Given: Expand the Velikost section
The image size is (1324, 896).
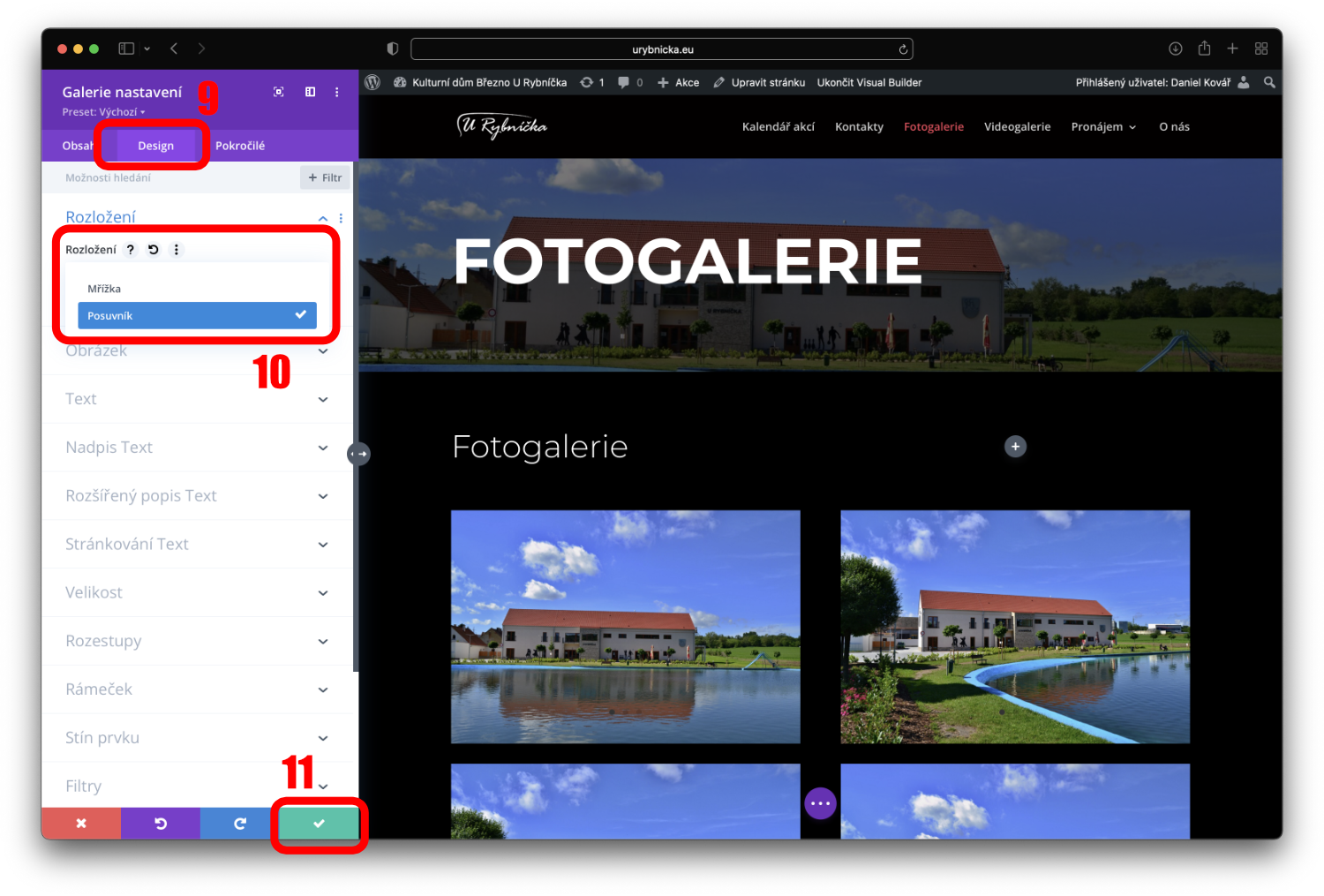Looking at the screenshot, I should tap(196, 592).
